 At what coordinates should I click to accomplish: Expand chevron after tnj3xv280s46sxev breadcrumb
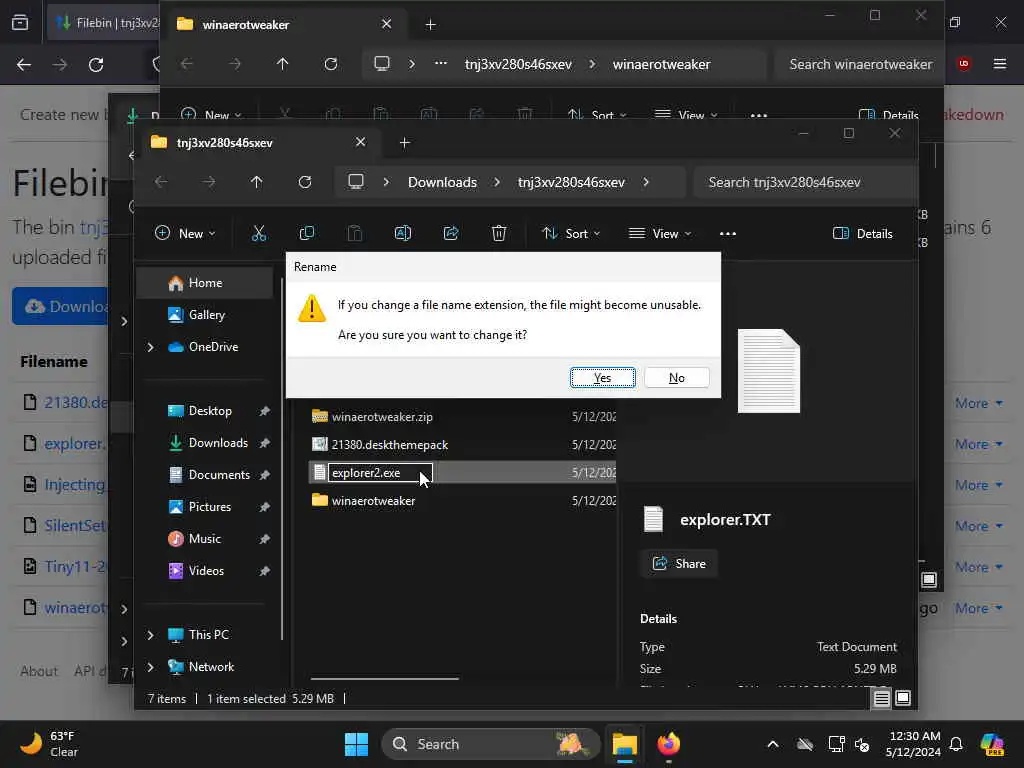tap(646, 182)
